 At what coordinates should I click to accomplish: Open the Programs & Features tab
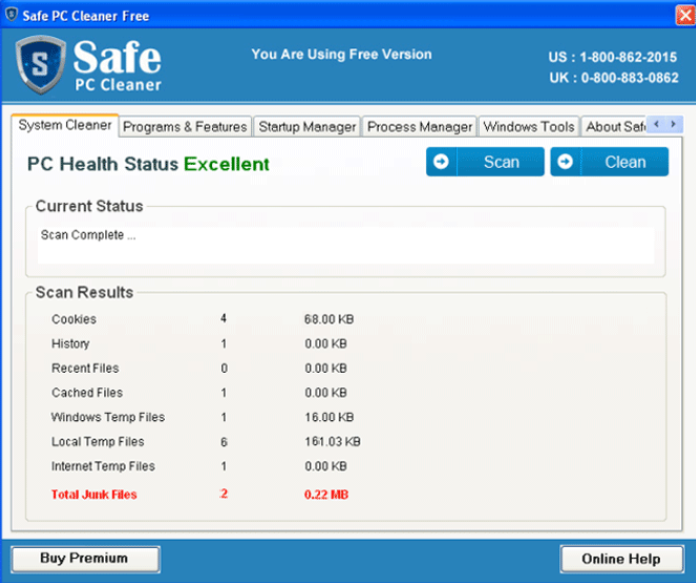185,127
